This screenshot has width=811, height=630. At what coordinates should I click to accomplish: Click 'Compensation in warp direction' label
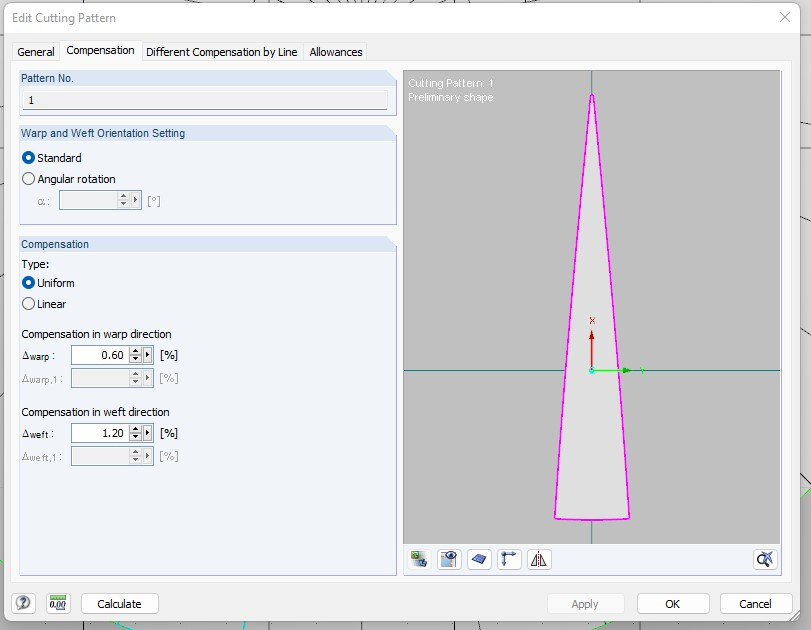(x=96, y=334)
